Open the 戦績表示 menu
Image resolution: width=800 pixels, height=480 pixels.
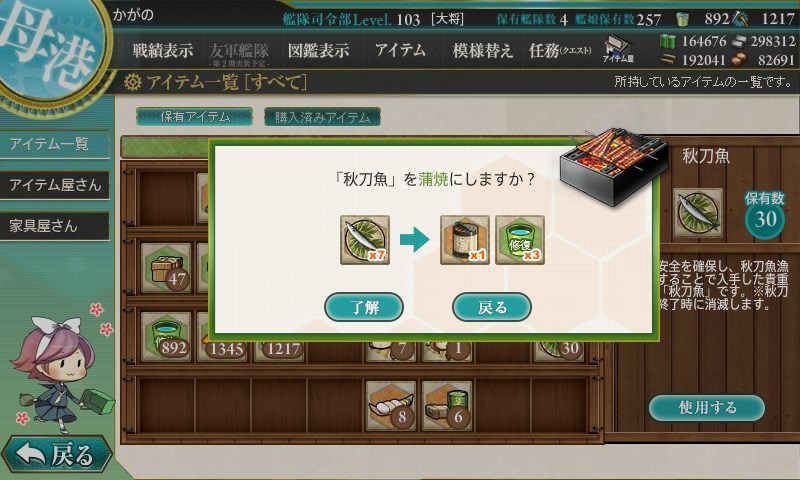coord(163,50)
